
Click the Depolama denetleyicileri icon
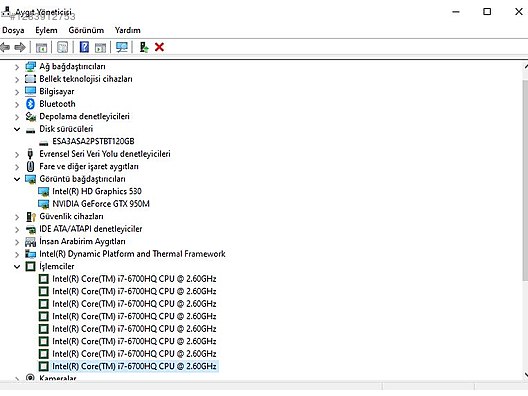point(30,117)
